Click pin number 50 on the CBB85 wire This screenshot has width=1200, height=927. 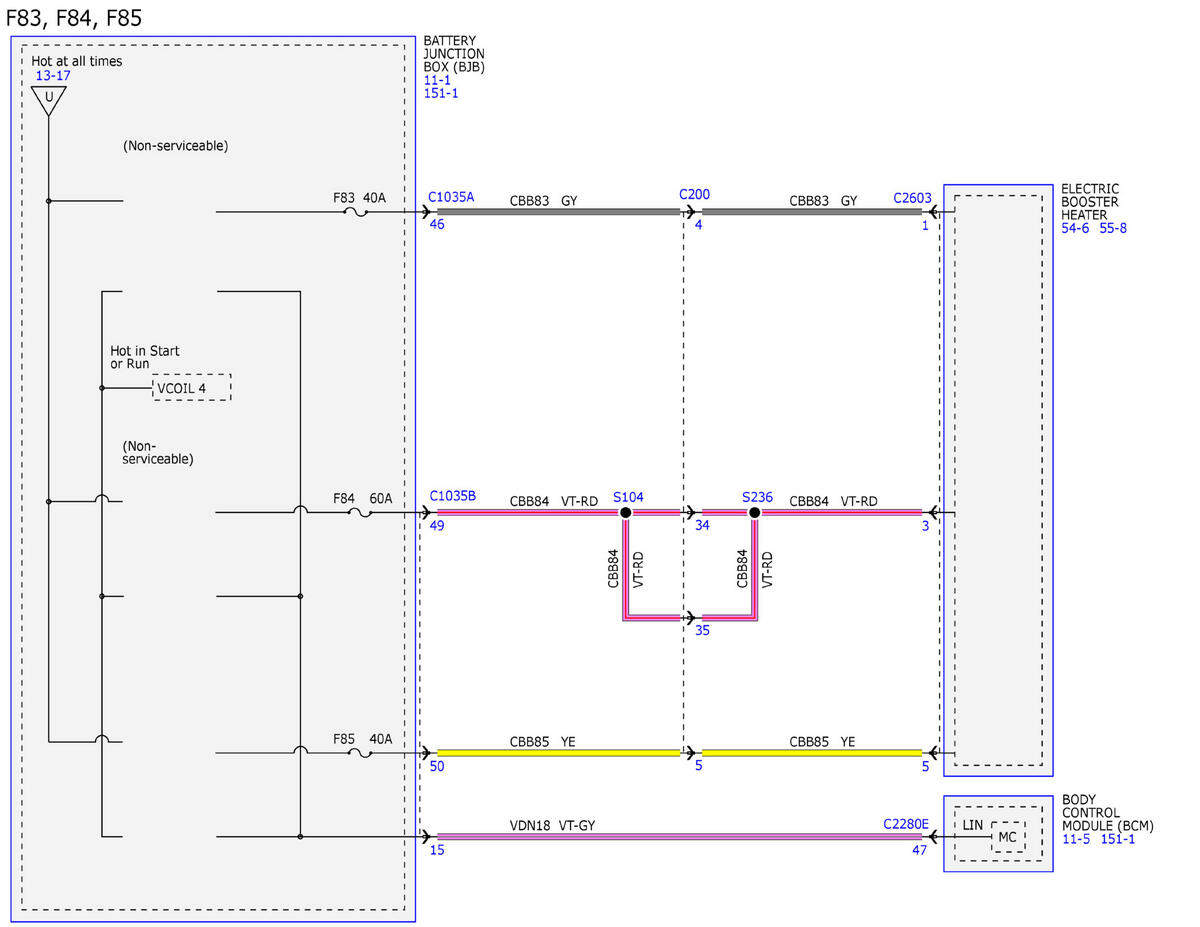[436, 767]
